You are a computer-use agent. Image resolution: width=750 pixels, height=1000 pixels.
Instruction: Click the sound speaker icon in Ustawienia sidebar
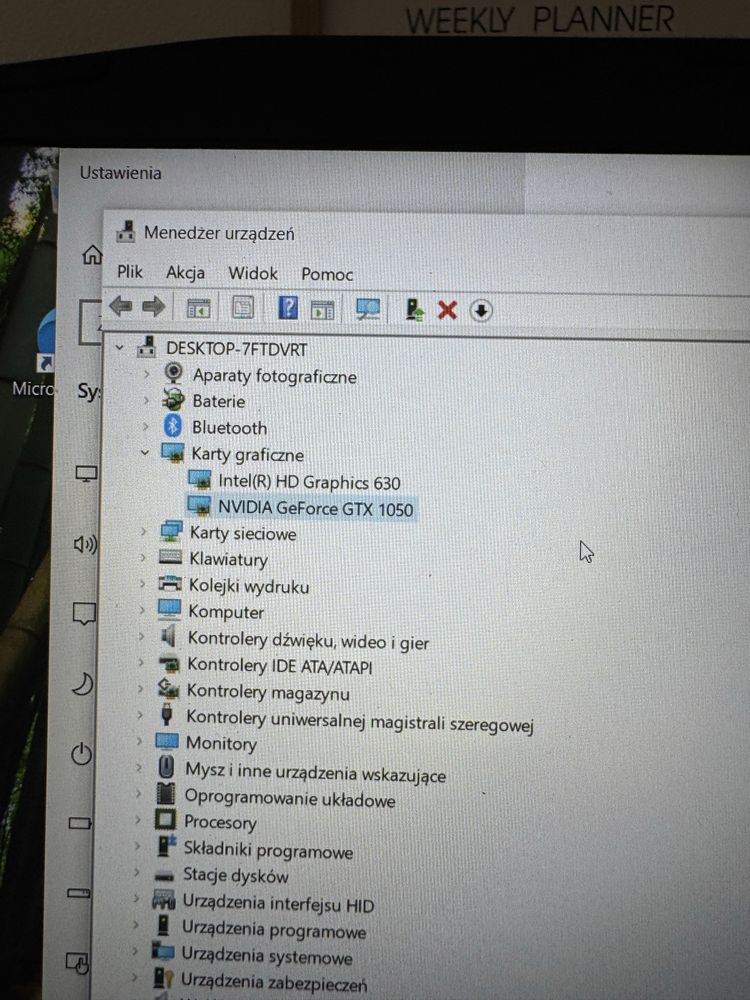85,544
